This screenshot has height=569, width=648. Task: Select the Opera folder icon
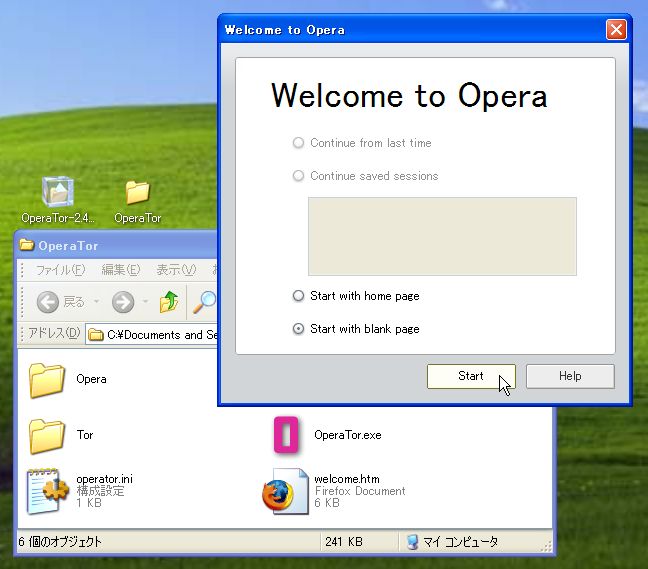tap(47, 380)
